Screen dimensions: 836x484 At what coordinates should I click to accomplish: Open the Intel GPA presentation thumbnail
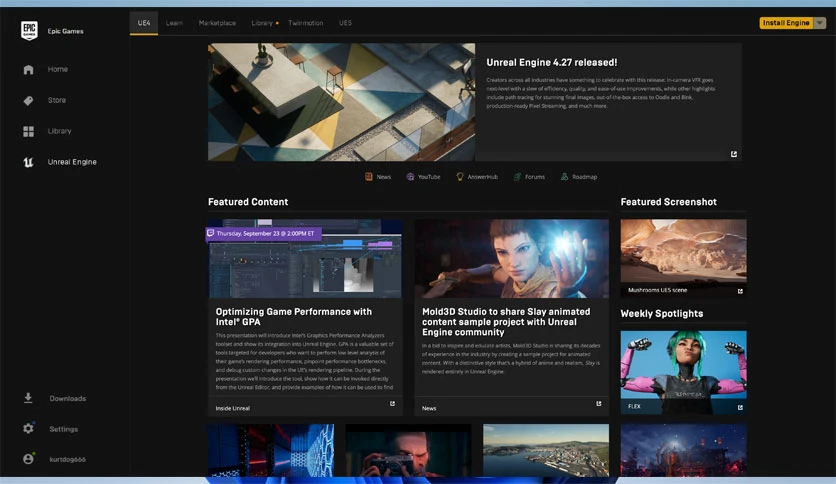305,259
